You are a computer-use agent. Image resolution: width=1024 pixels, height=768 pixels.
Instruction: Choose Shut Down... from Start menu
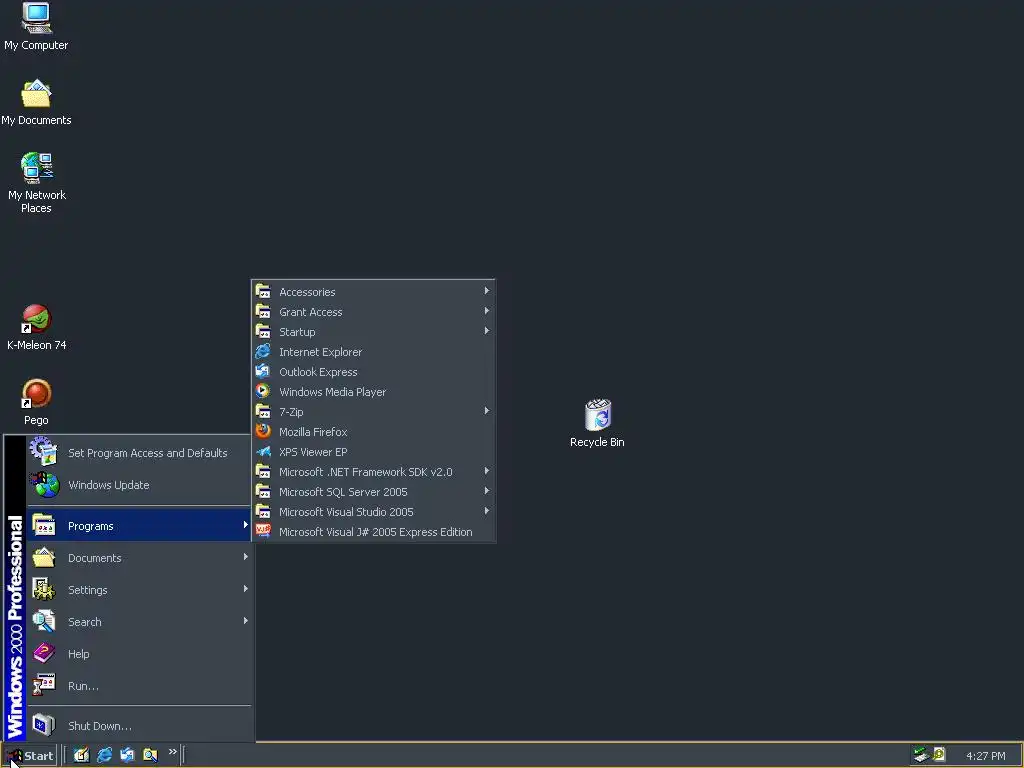click(139, 726)
